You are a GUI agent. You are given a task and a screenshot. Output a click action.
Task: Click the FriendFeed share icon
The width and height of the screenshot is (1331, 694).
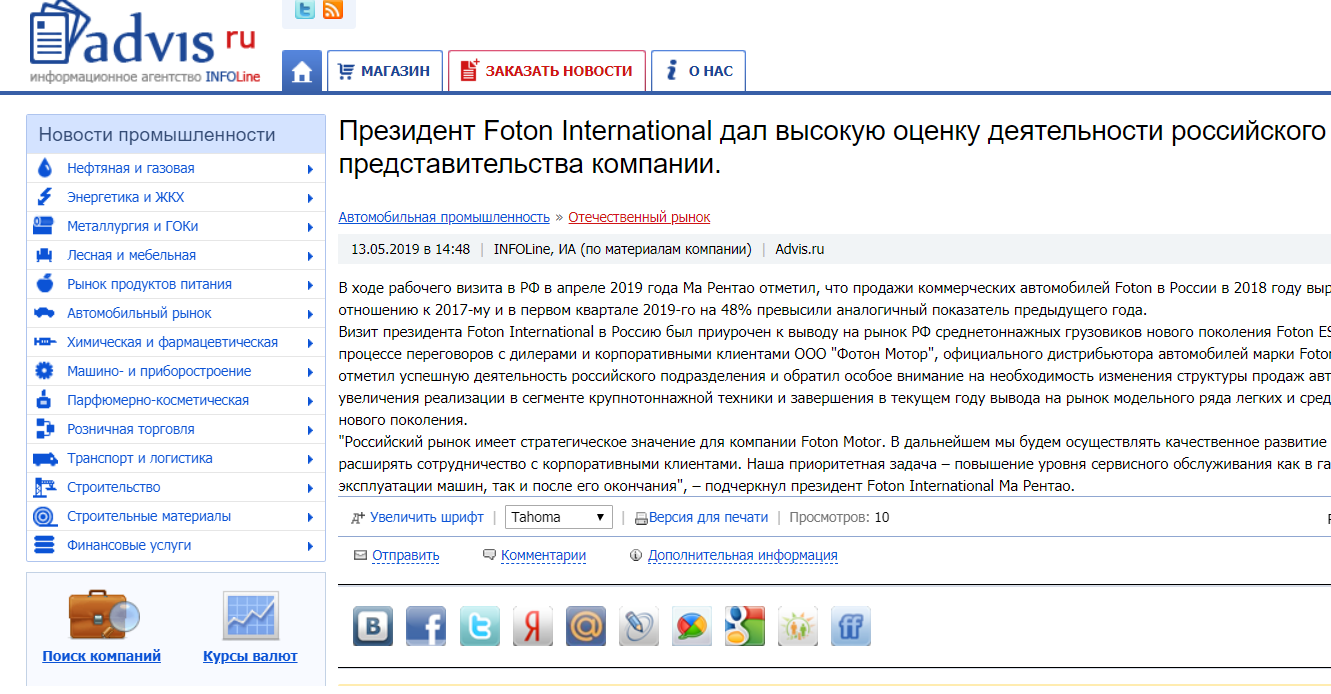(x=850, y=625)
